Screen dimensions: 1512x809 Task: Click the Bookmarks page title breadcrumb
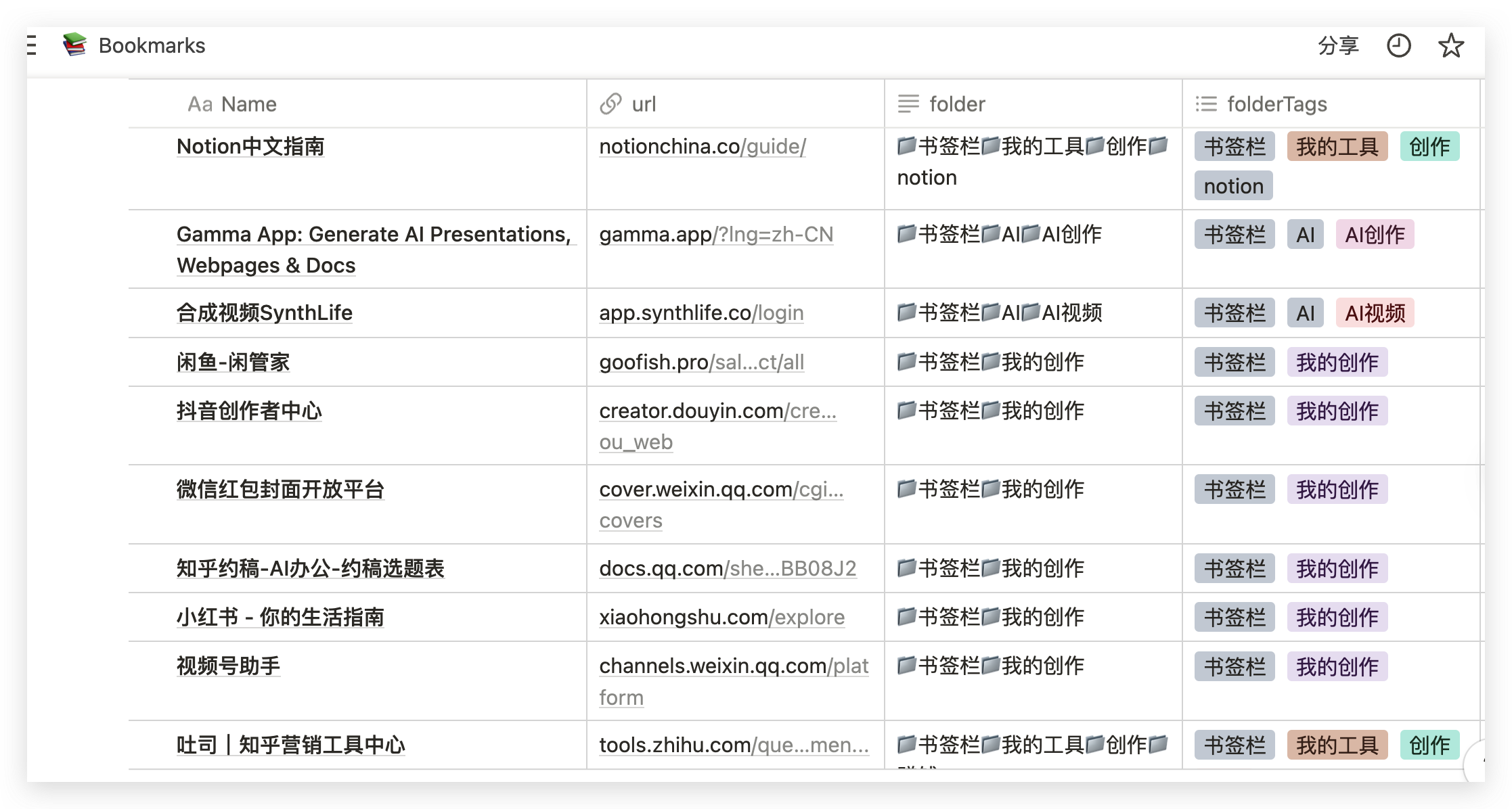pos(152,46)
